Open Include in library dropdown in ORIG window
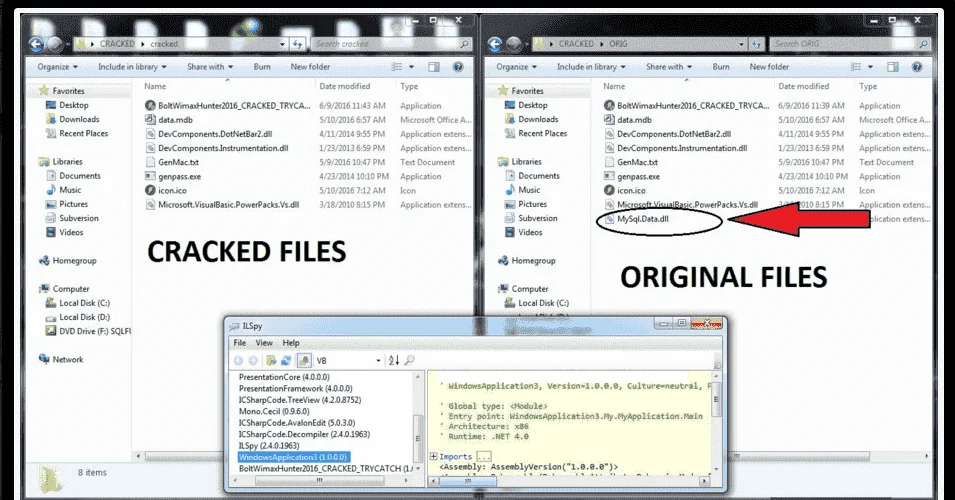This screenshot has width=955, height=500. pos(591,66)
